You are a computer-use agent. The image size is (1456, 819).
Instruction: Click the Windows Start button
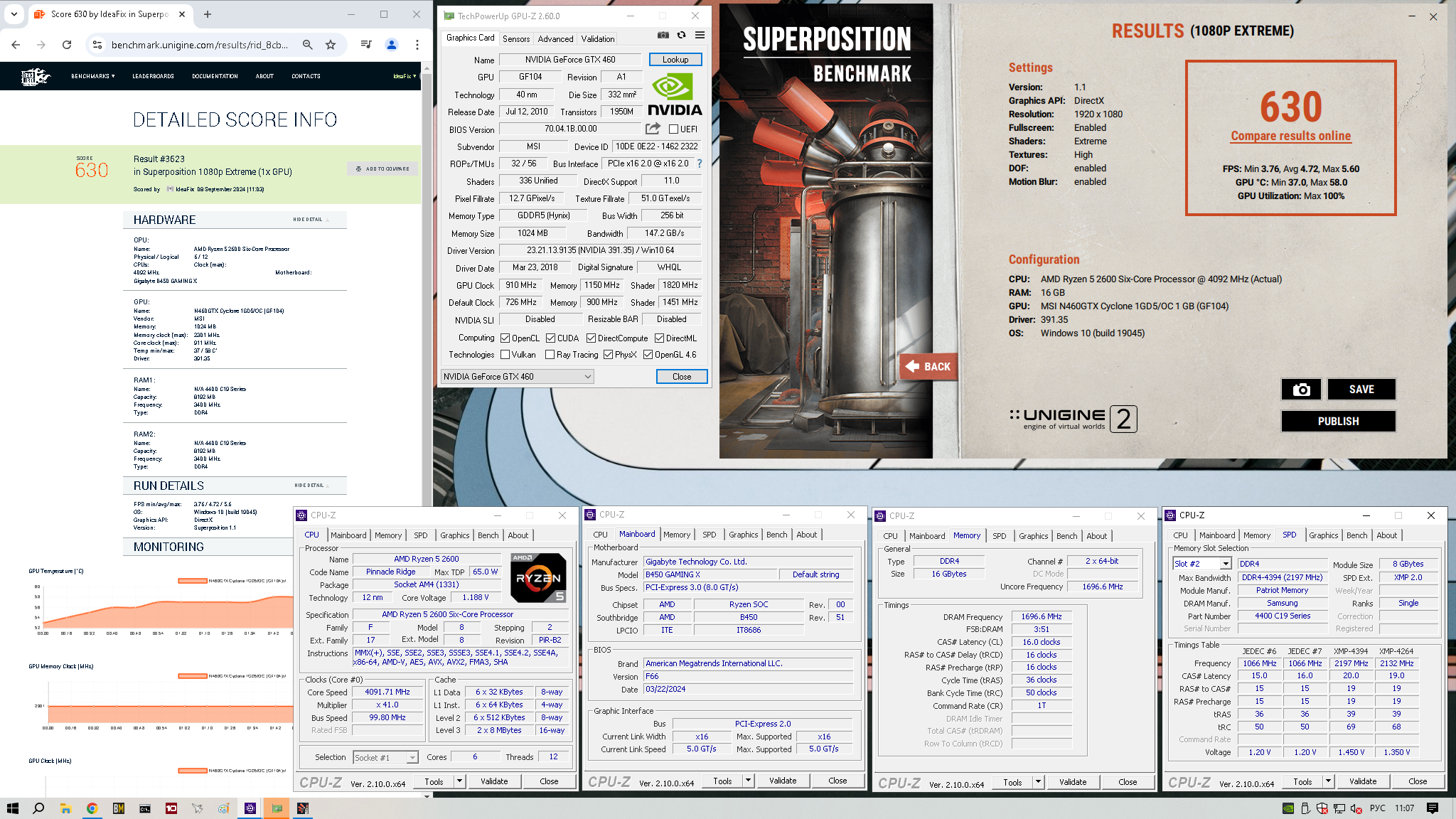tap(12, 808)
